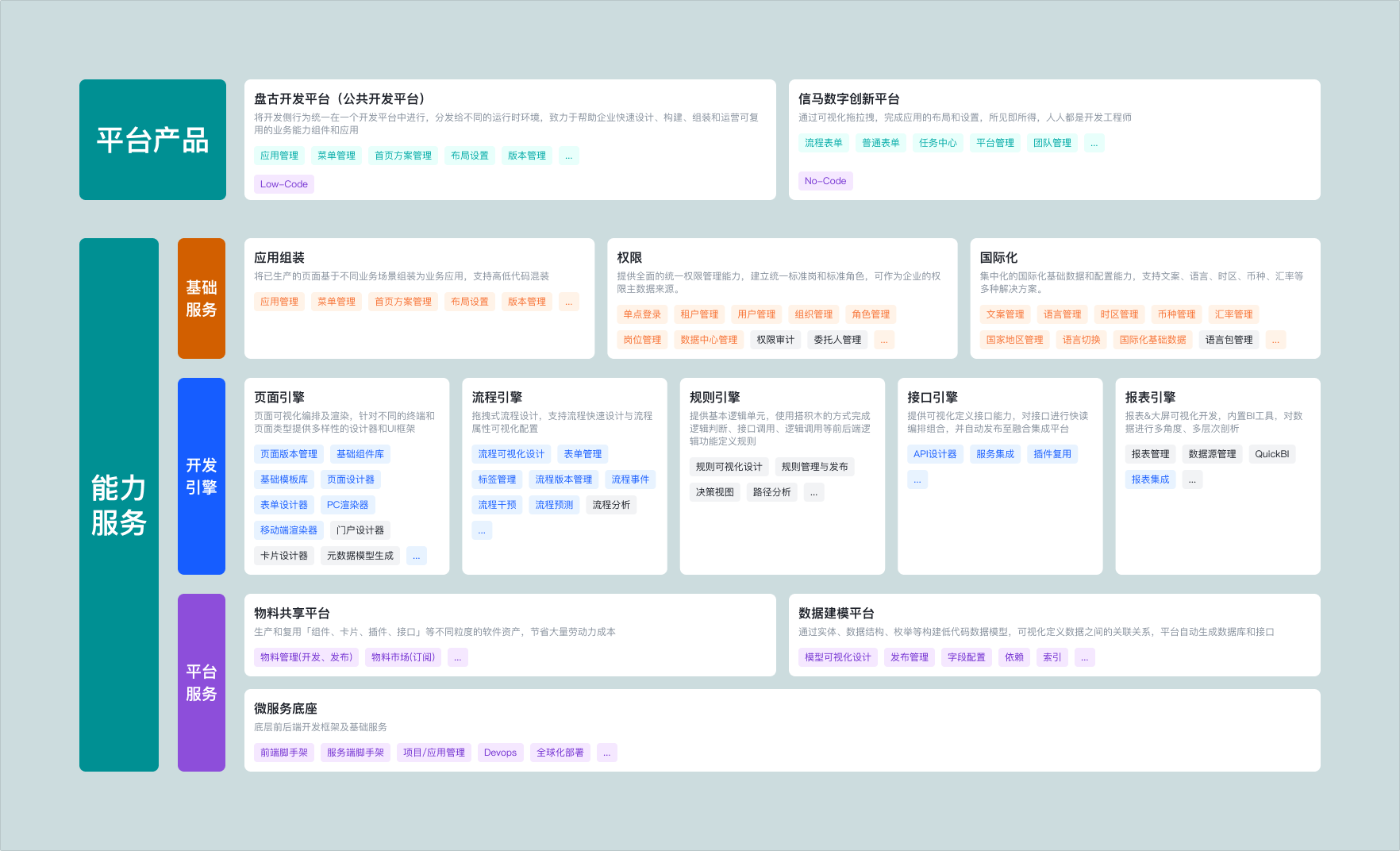Click the 语言包管理 tag
Screen dimensions: 1400x851
1229,340
